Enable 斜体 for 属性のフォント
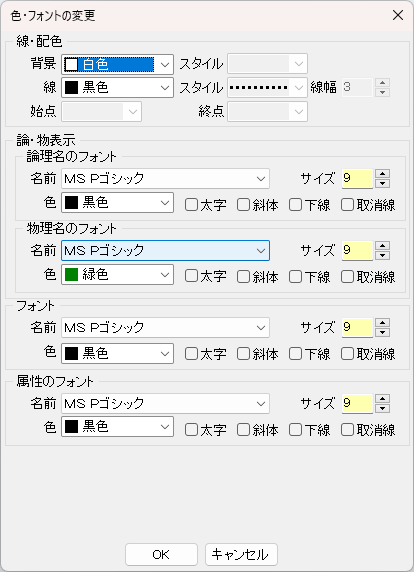The width and height of the screenshot is (414, 572). click(258, 430)
